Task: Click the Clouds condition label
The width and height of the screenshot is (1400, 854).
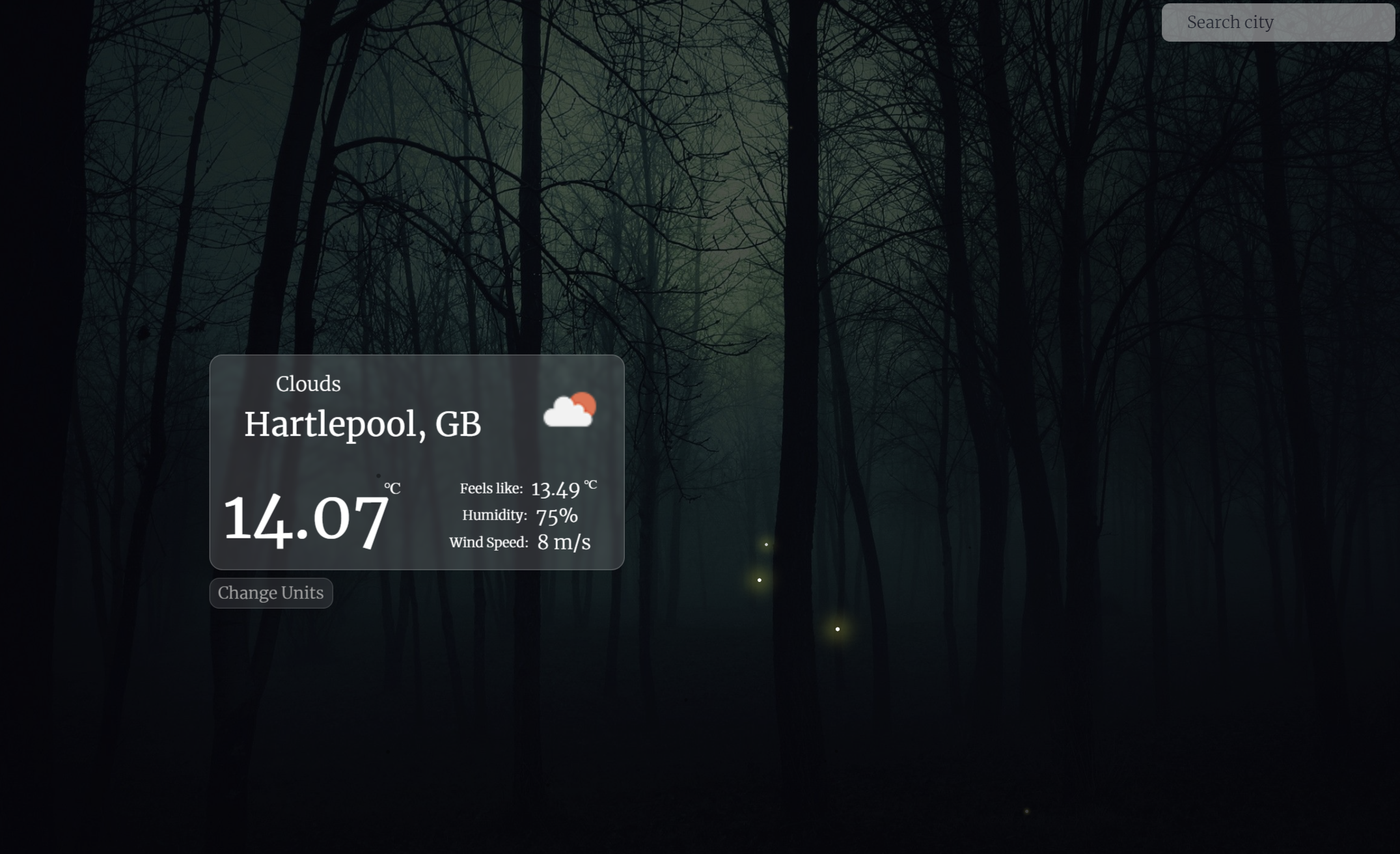Action: tap(308, 384)
